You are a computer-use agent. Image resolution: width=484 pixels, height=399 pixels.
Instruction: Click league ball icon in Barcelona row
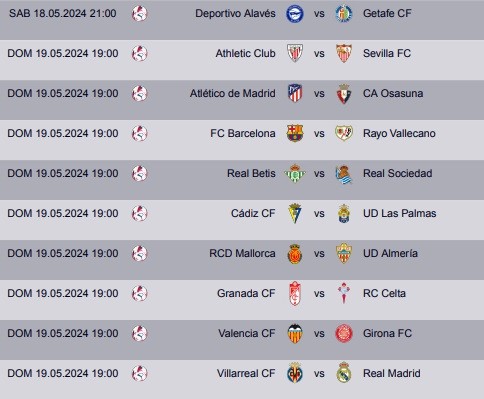click(140, 133)
